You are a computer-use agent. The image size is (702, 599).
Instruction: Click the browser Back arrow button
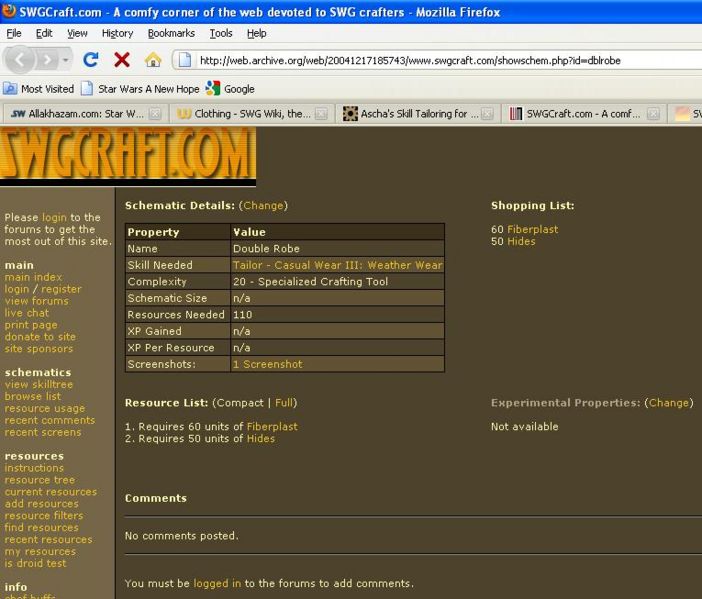20,60
